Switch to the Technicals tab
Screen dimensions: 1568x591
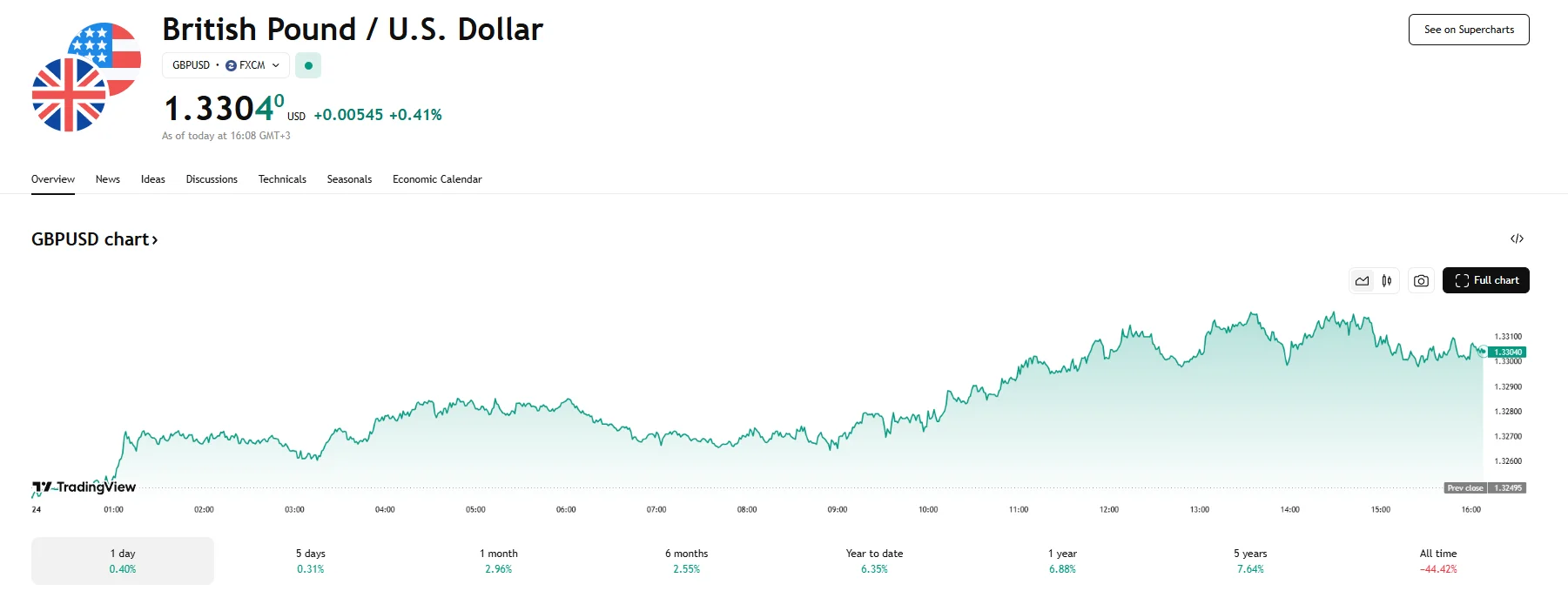[x=282, y=179]
